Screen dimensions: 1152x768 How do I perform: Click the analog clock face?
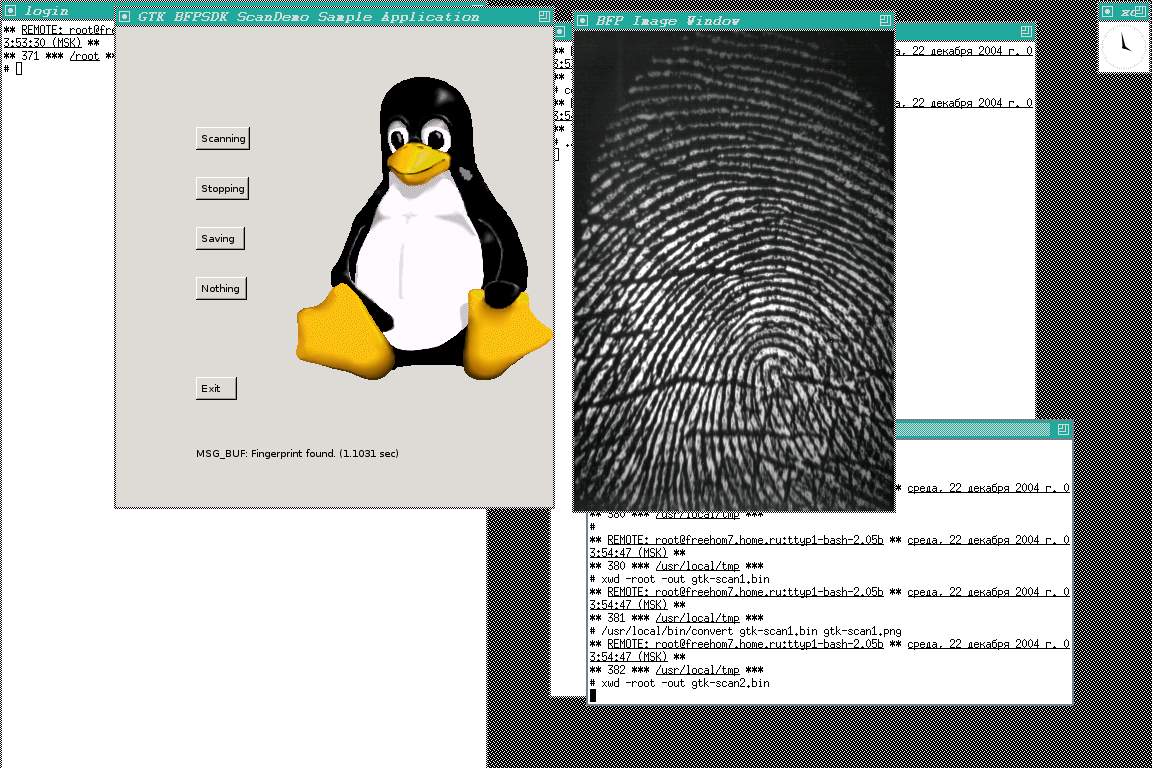(x=1124, y=45)
